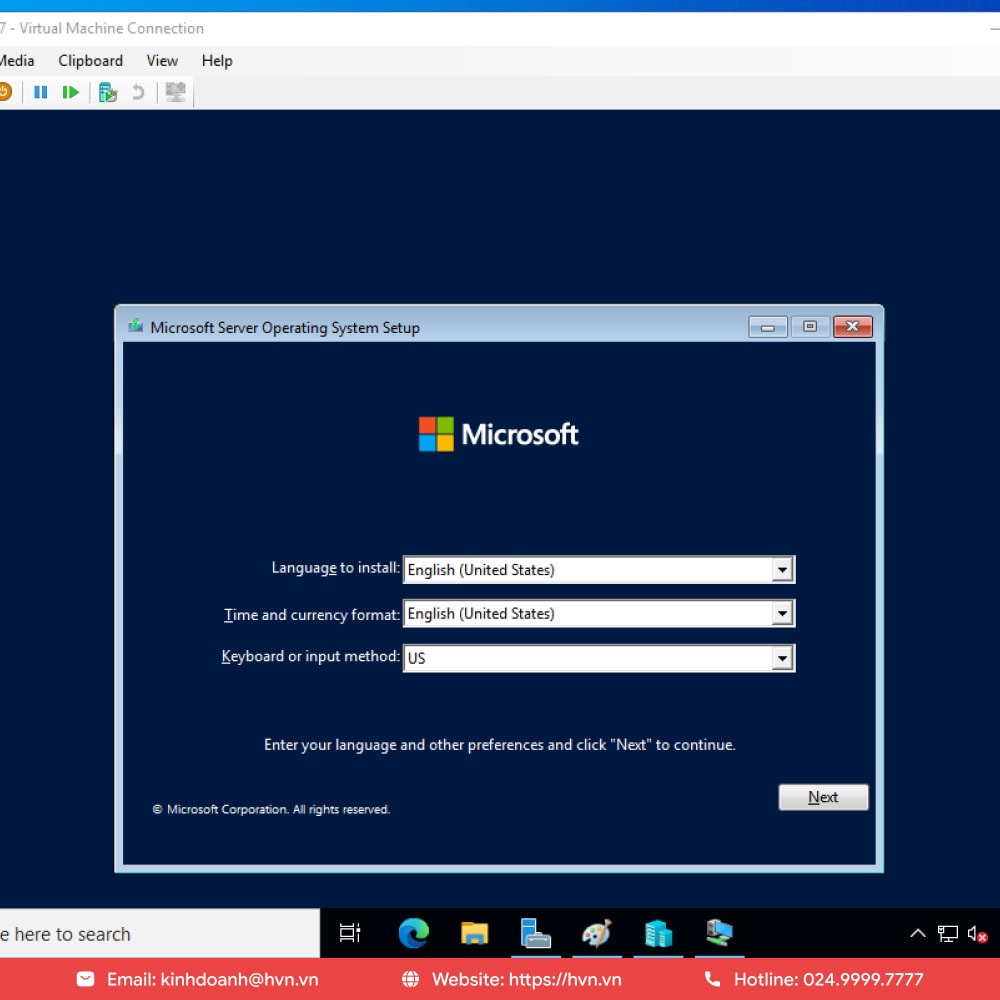
Task: Click the Hotline 024.9999.7777 text
Action: coord(828,980)
